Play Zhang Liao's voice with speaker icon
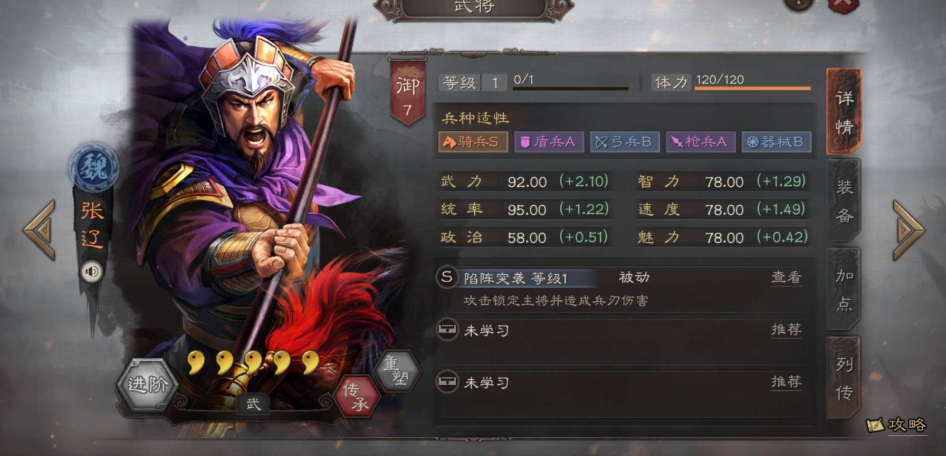The height and width of the screenshot is (456, 946). pyautogui.click(x=92, y=272)
